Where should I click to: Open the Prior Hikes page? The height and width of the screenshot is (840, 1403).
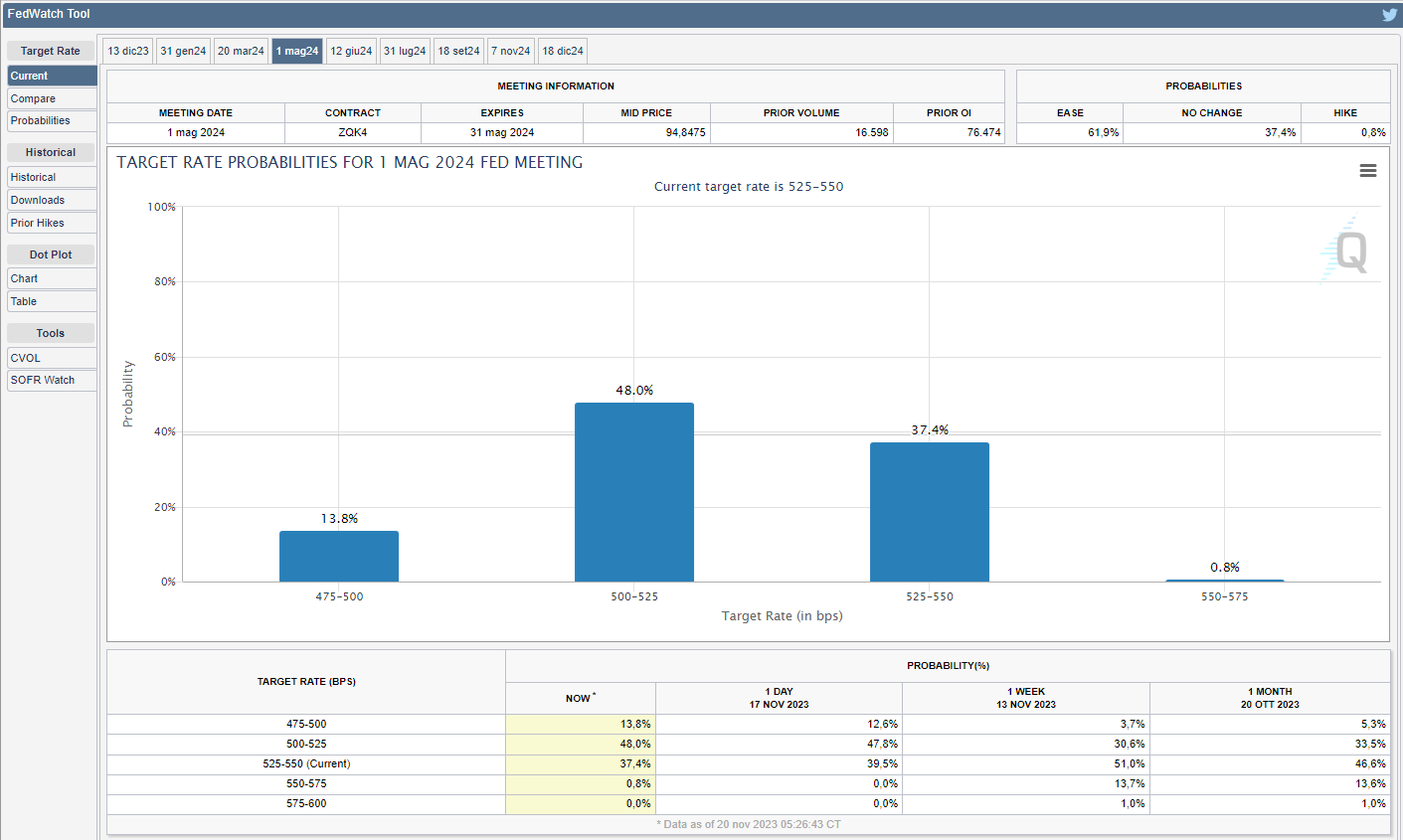click(52, 223)
